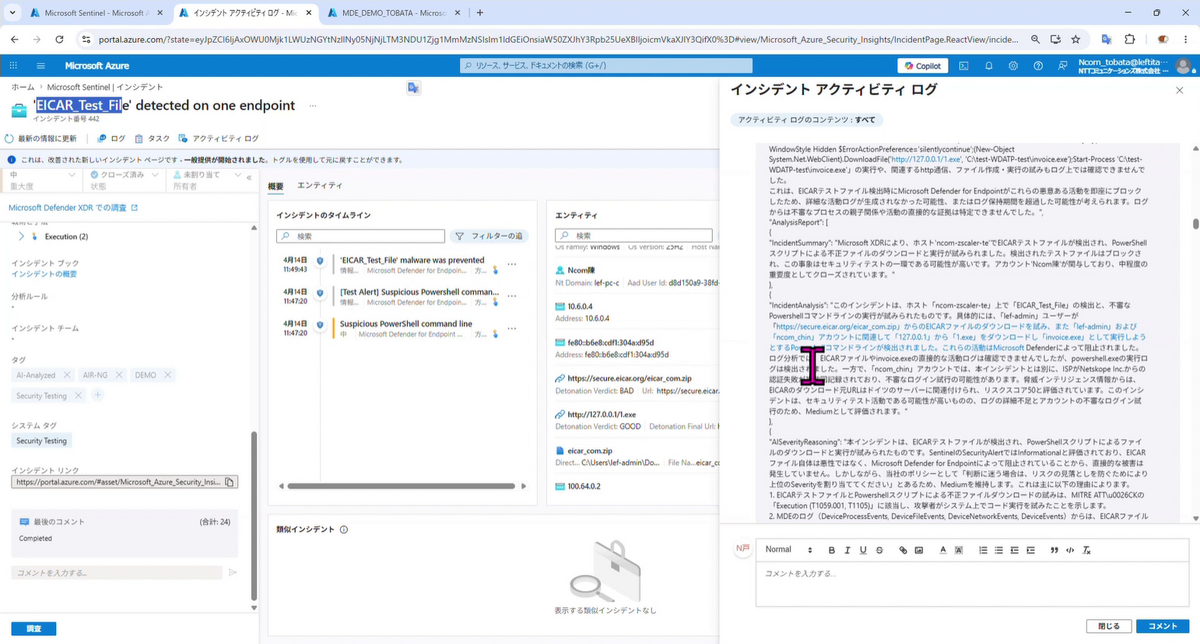Viewport: 1200px width, 644px height.
Task: Click the entities search field
Action: (x=636, y=236)
